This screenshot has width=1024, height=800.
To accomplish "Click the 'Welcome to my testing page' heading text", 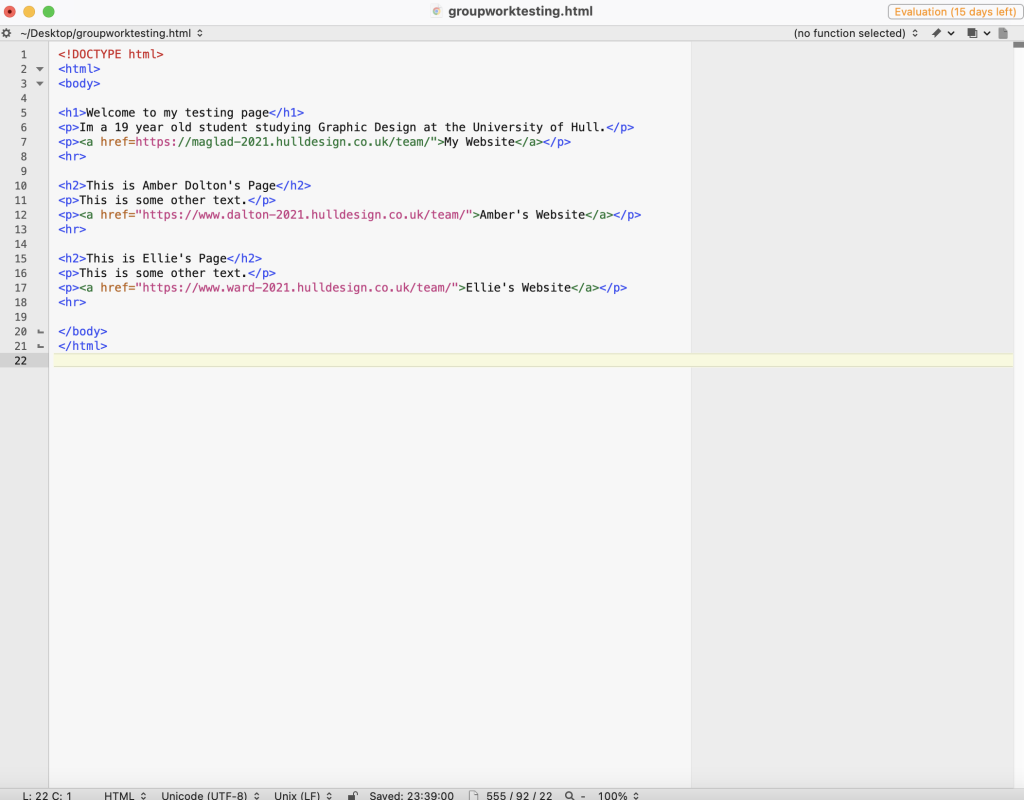I will pyautogui.click(x=177, y=113).
